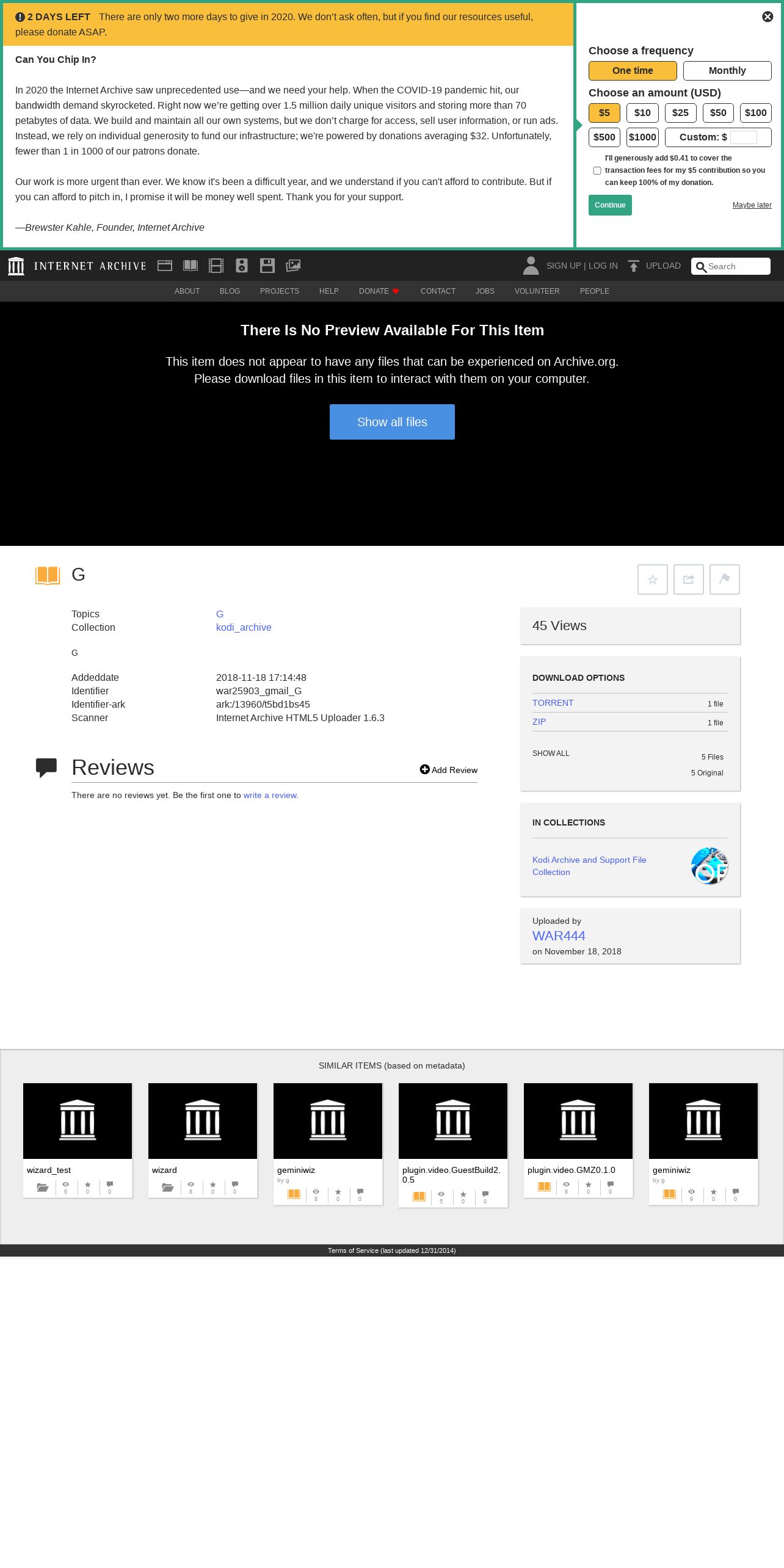Image resolution: width=784 pixels, height=1568 pixels.
Task: Open the Video film icon in navbar
Action: [x=216, y=266]
